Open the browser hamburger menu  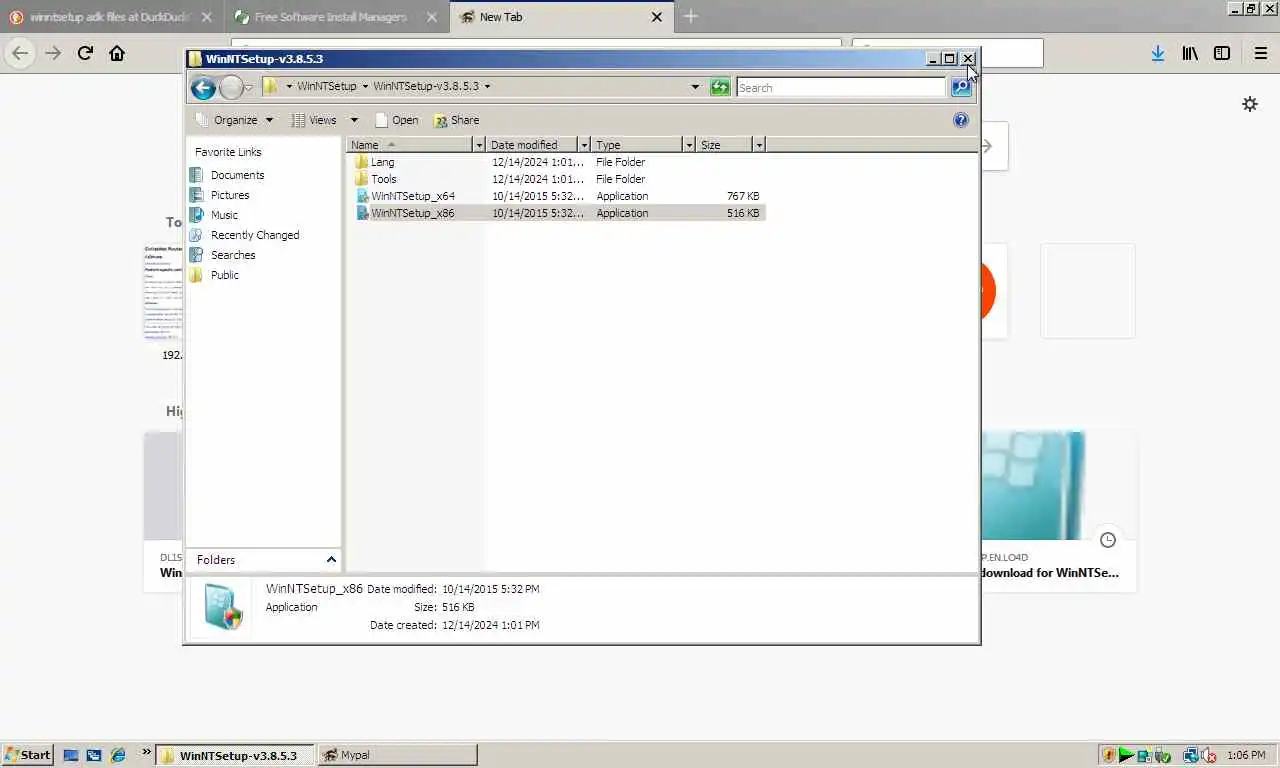[x=1260, y=54]
